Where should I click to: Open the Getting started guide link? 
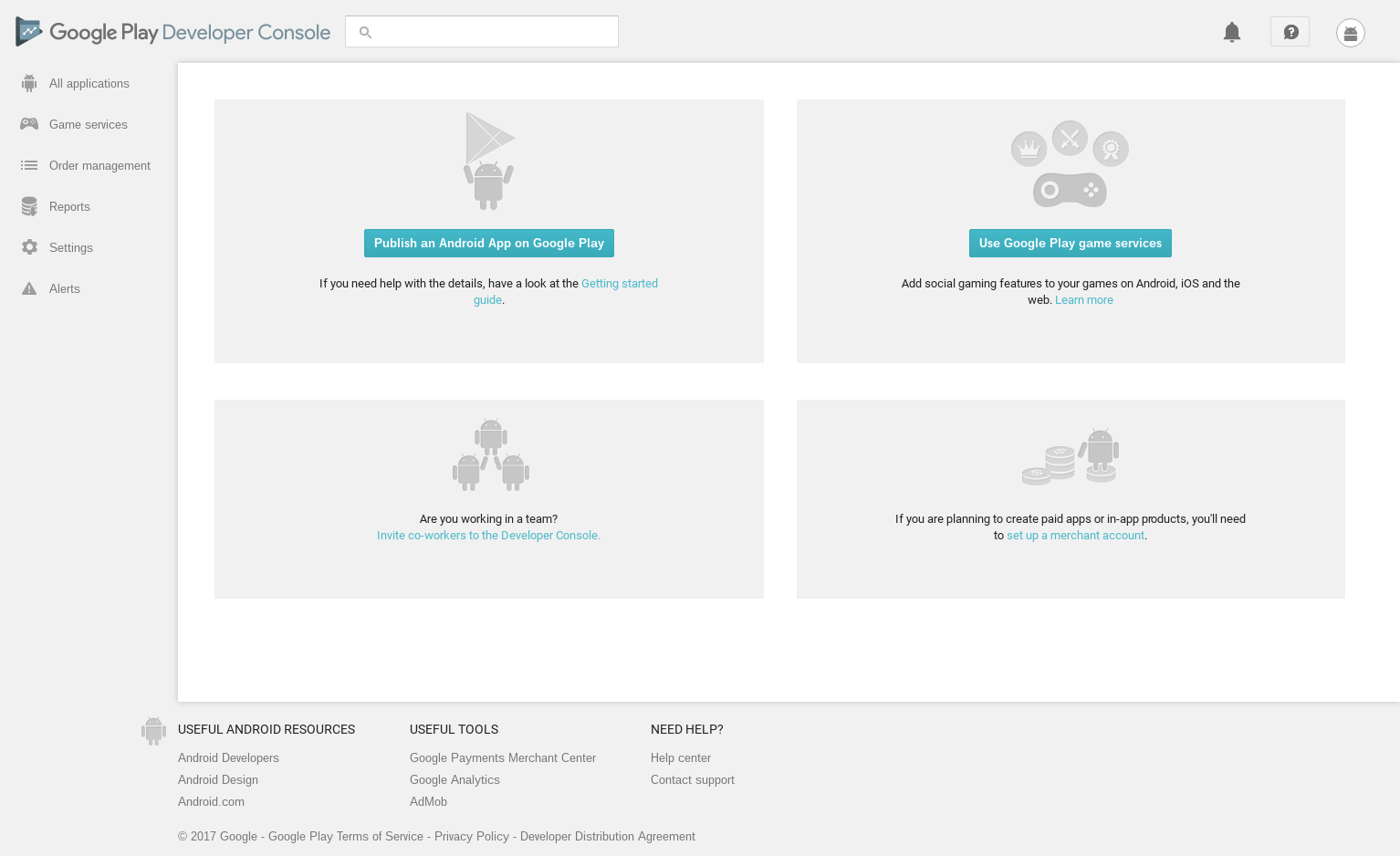pos(619,284)
